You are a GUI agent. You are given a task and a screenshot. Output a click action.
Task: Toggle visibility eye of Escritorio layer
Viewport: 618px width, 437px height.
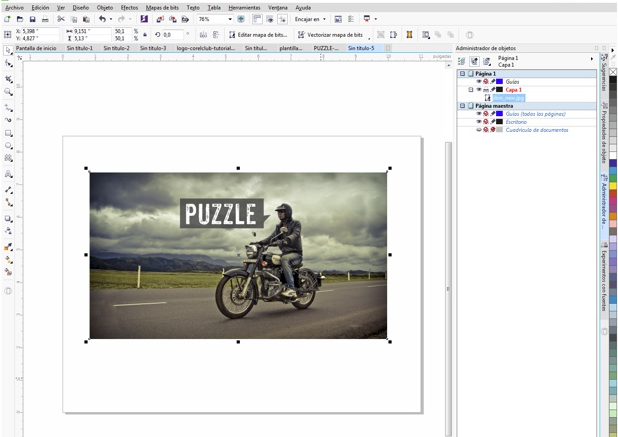(479, 122)
